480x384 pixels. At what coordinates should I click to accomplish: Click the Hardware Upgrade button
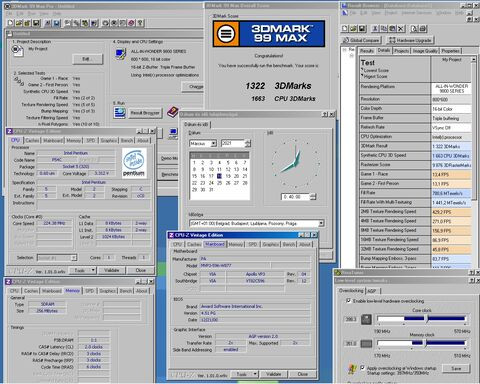point(410,40)
